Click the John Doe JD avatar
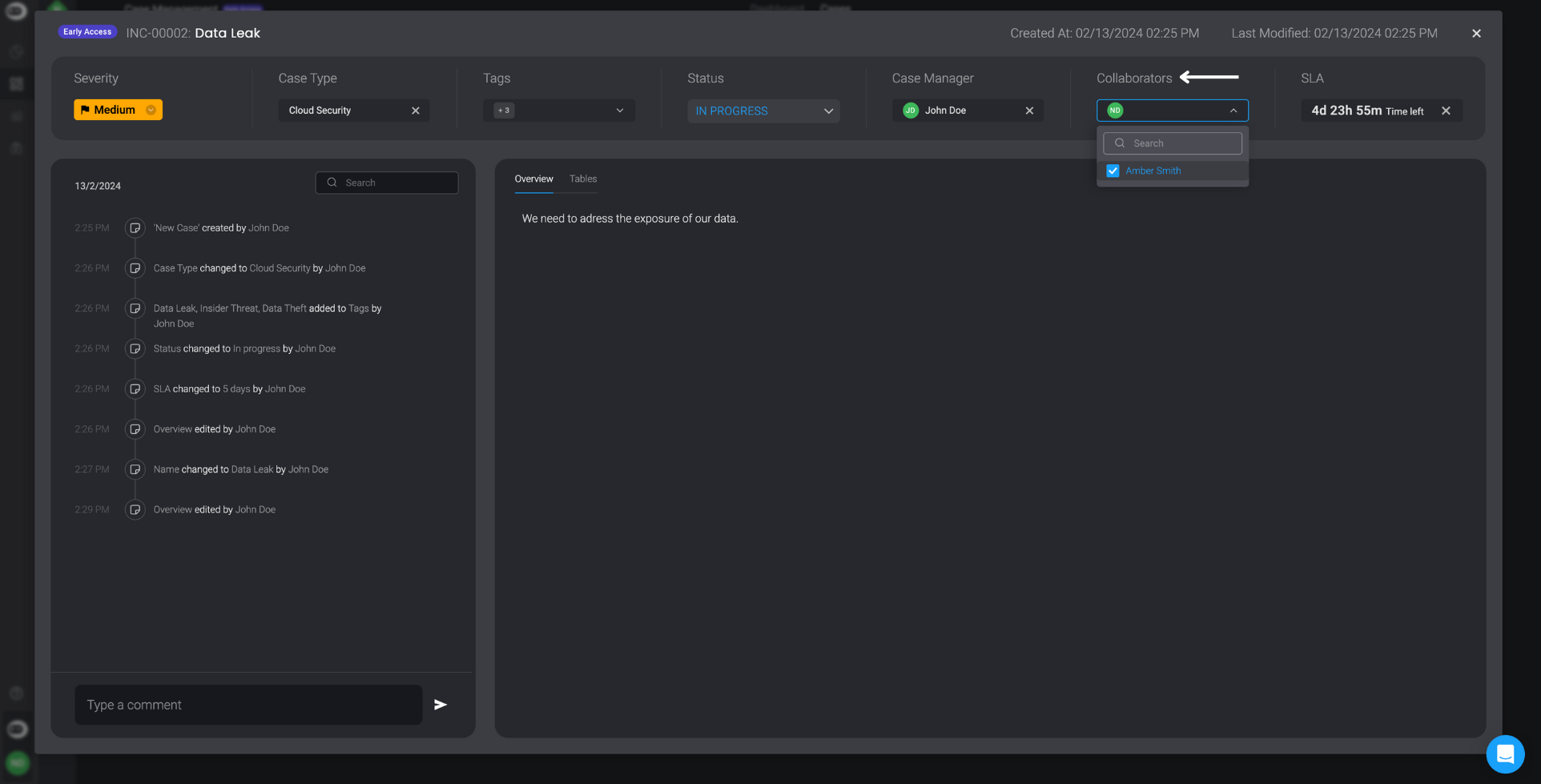The image size is (1541, 784). (x=911, y=111)
